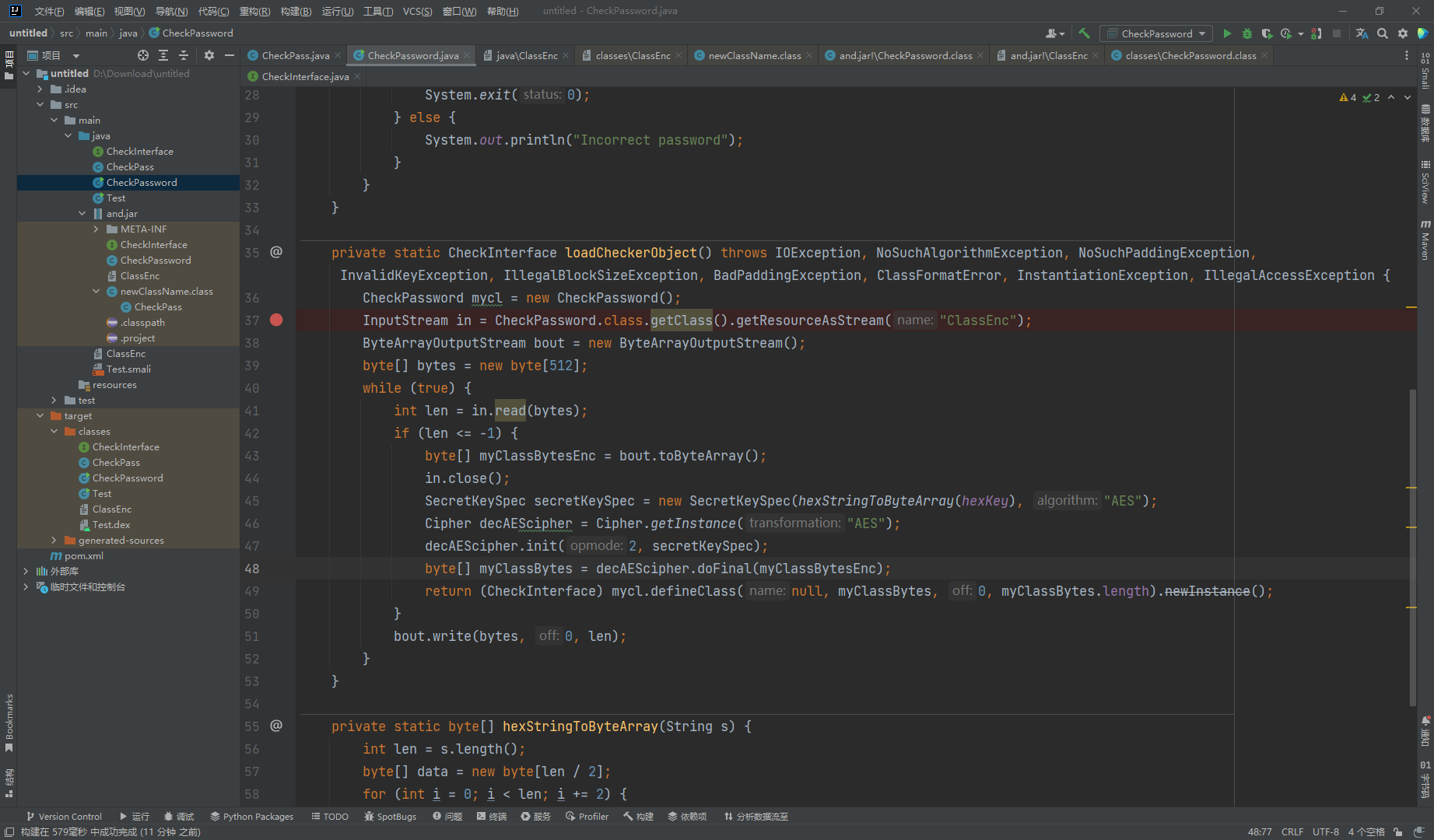The height and width of the screenshot is (840, 1434).
Task: Open Search Everywhere magnifier icon
Action: (1383, 33)
